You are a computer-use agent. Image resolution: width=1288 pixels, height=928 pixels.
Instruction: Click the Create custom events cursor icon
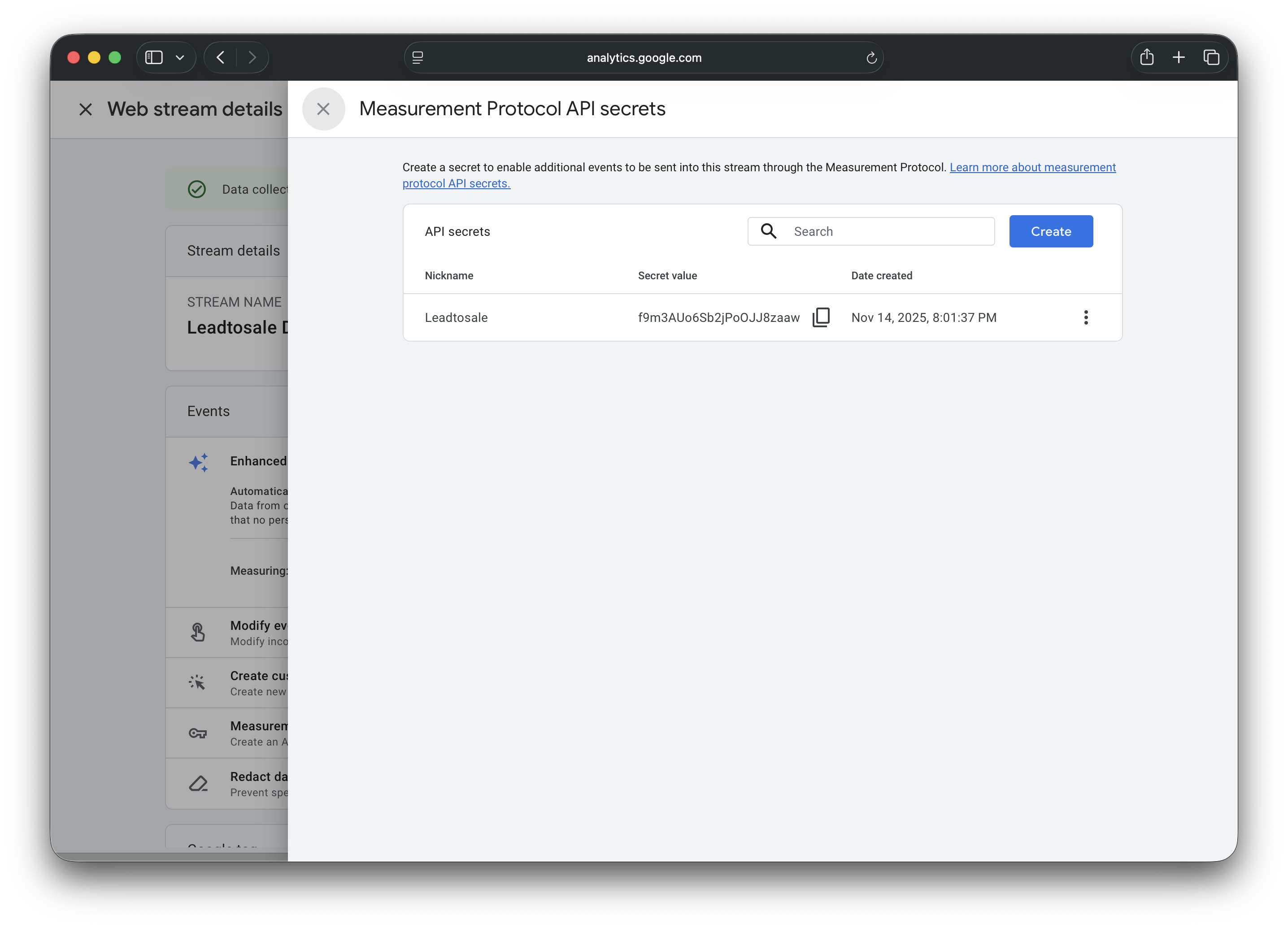click(198, 682)
